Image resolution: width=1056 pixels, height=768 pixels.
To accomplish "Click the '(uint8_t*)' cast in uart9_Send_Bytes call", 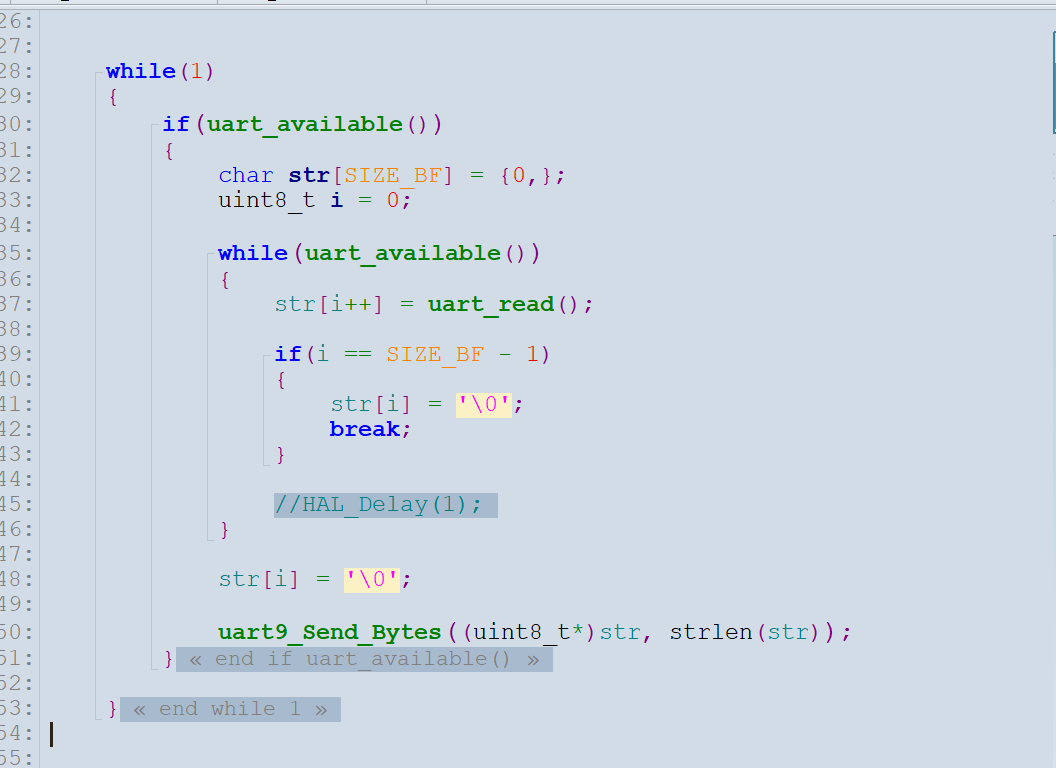I will 529,633.
